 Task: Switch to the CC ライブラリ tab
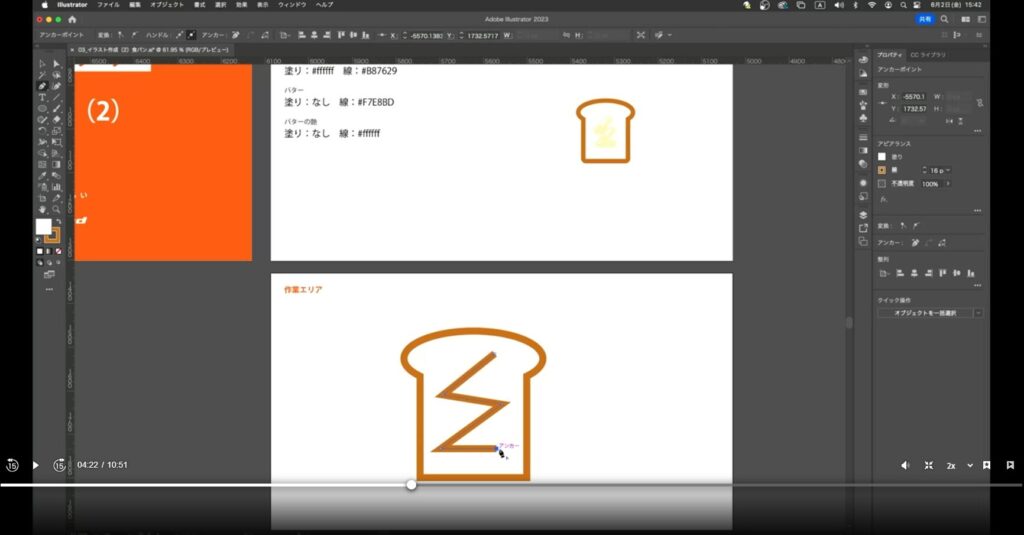point(927,54)
